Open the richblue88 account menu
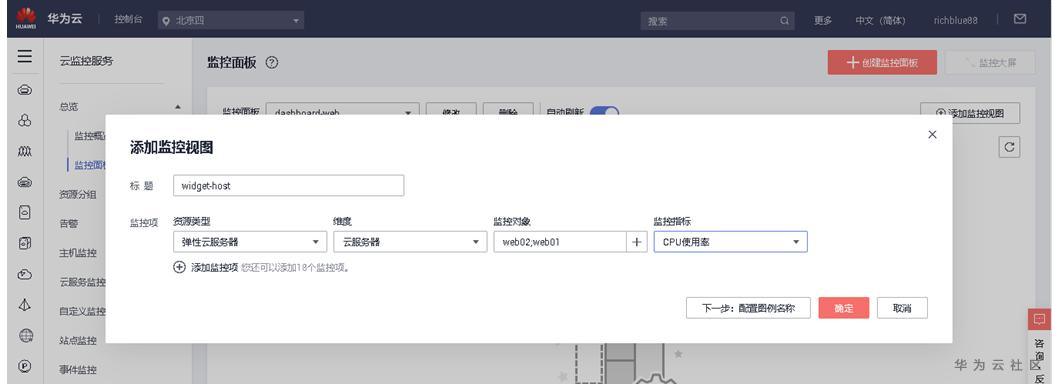 (955, 21)
